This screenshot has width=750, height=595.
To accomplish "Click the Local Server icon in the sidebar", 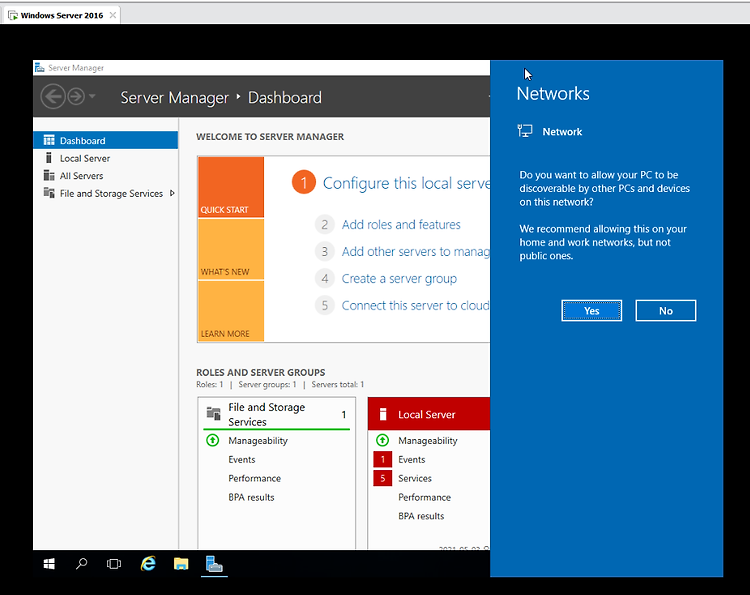I will pos(48,158).
